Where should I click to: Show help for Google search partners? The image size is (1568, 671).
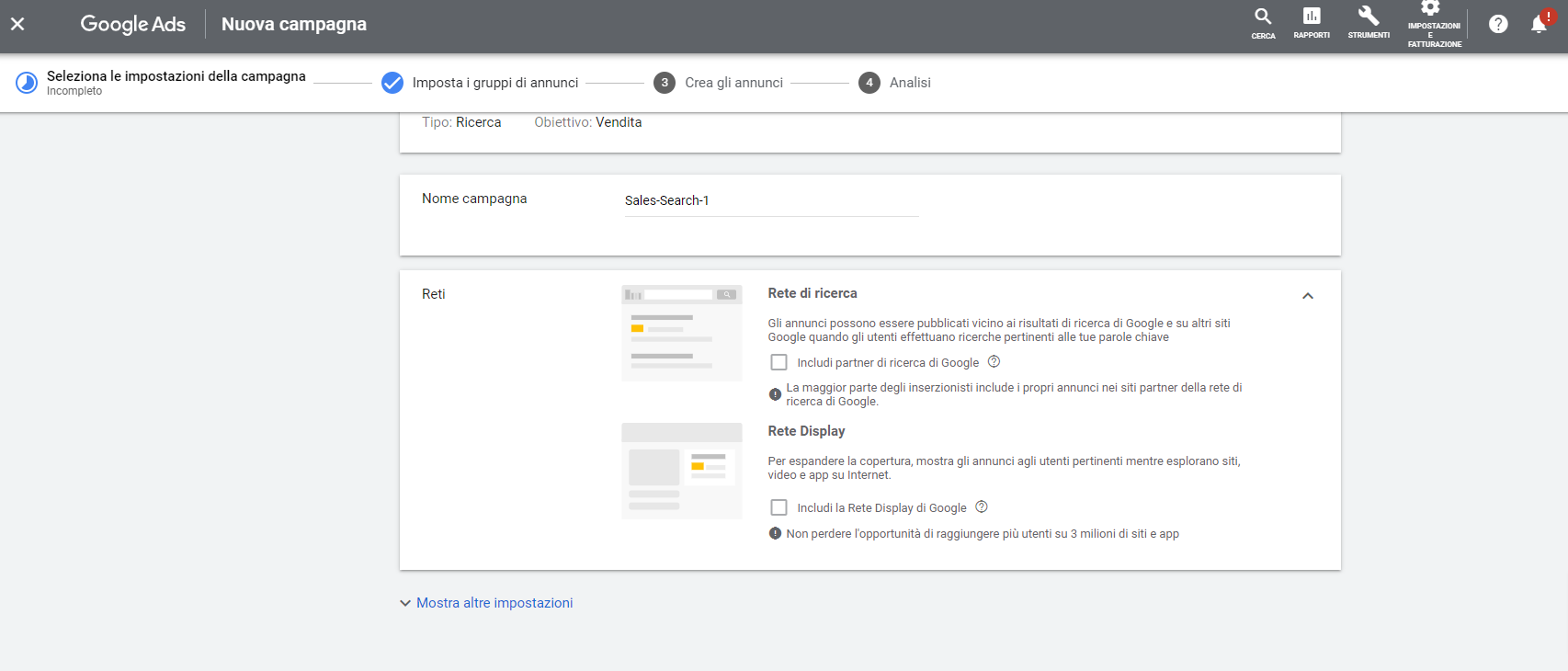tap(994, 362)
